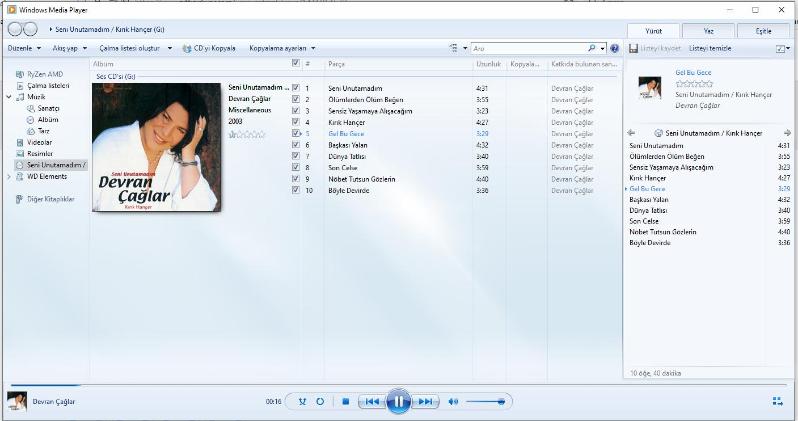Stop playback with the stop button
Screen dimensions: 798x421
pyautogui.click(x=345, y=401)
